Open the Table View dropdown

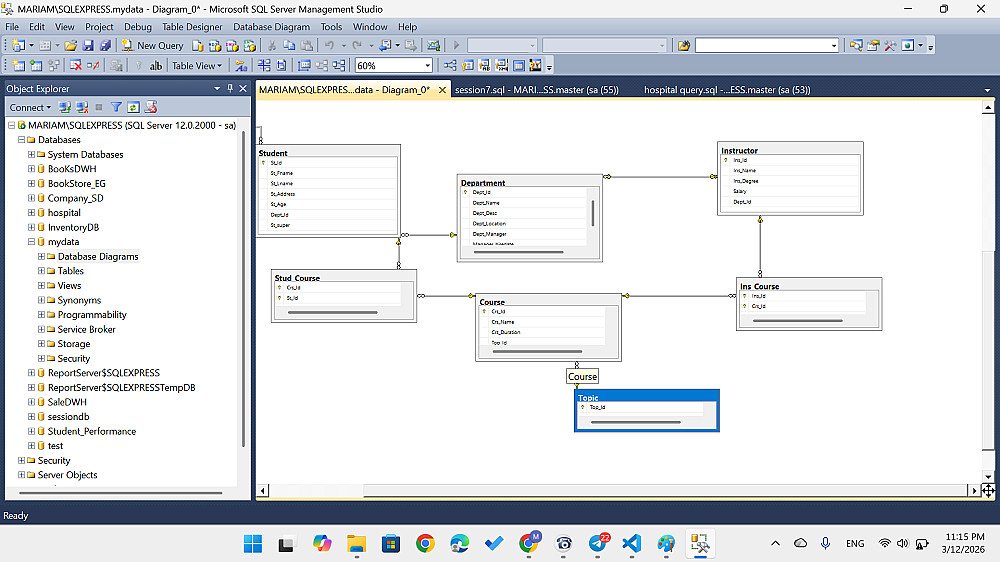tap(196, 66)
